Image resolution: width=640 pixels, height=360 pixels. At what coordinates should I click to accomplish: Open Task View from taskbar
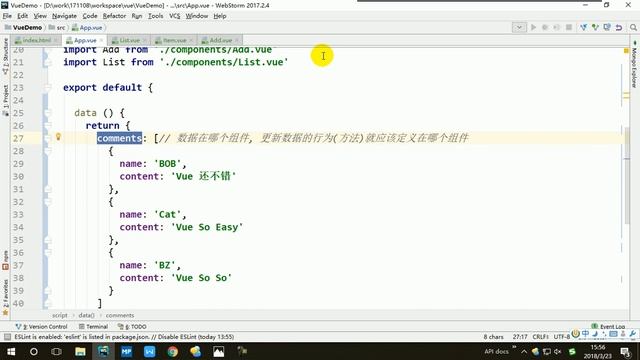point(56,351)
